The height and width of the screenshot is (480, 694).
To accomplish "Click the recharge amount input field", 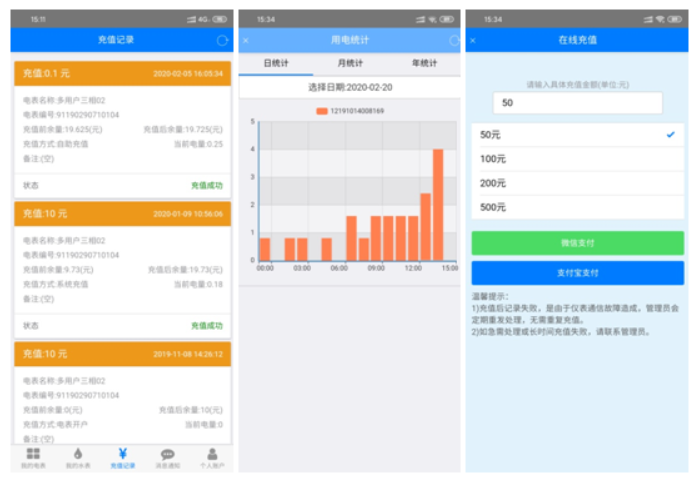I will pyautogui.click(x=577, y=103).
